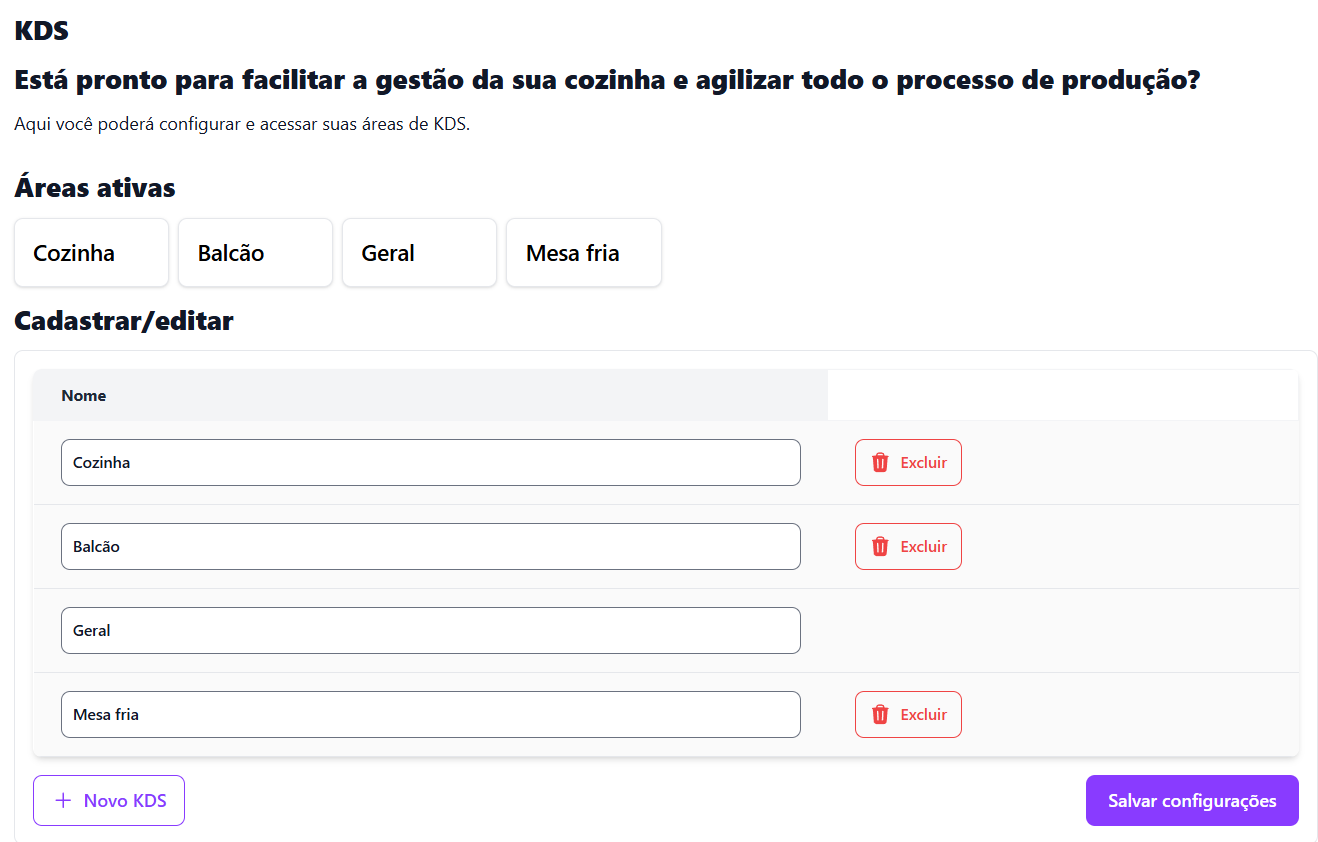Open the Cozinha active area card

[x=91, y=253]
